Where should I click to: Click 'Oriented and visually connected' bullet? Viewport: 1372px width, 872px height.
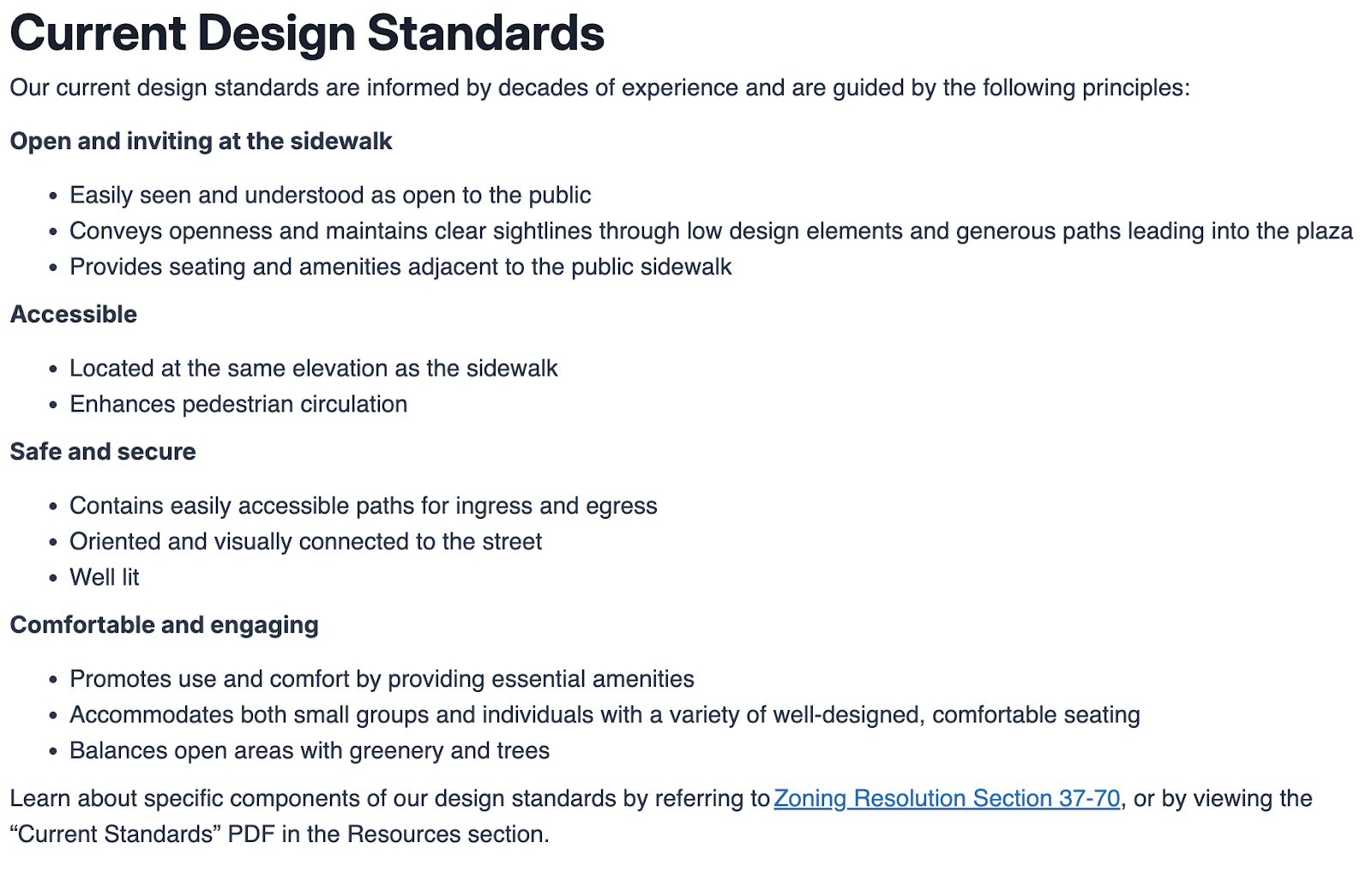point(305,542)
